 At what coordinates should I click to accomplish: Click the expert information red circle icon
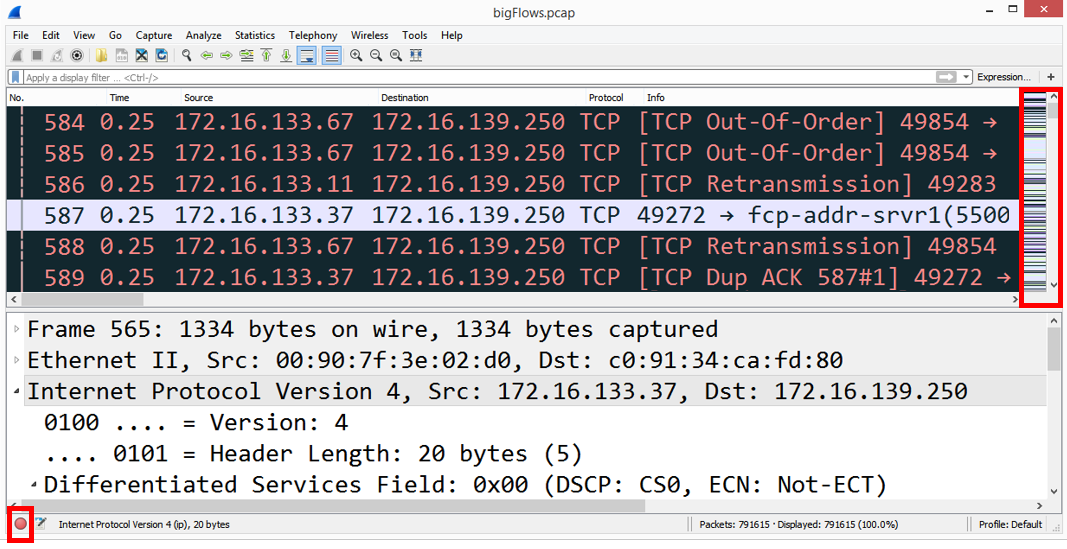click(20, 524)
